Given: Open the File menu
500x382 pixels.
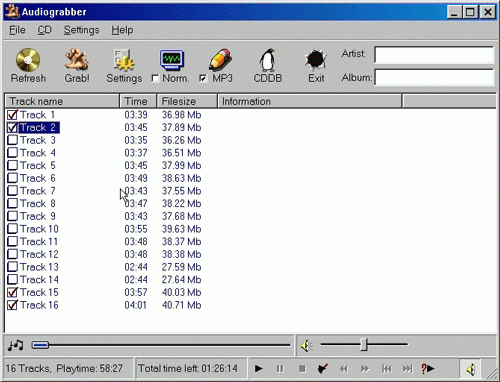Looking at the screenshot, I should click(x=17, y=30).
